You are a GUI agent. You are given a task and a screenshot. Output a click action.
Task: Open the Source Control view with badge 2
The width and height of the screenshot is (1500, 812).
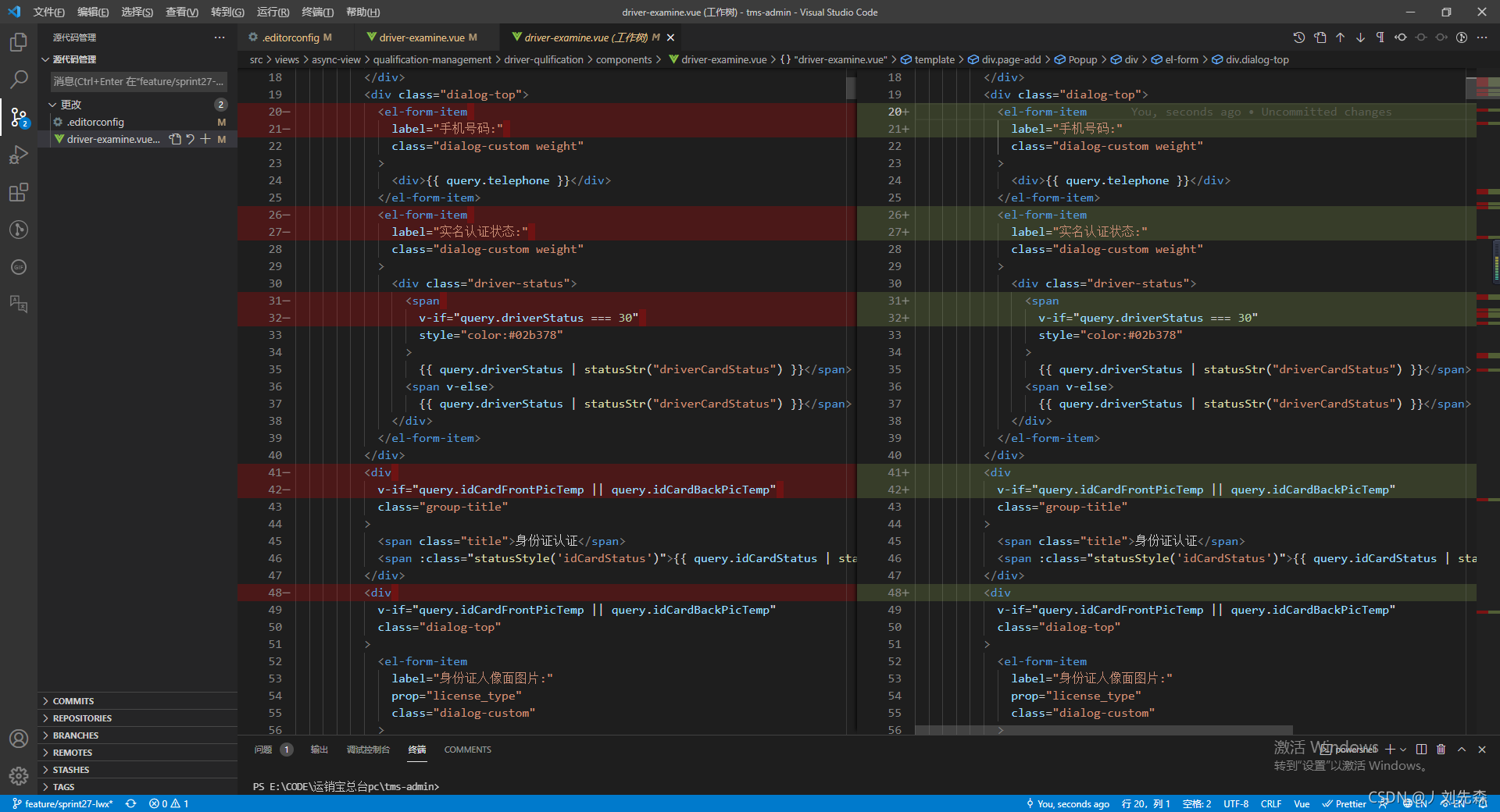click(x=19, y=117)
